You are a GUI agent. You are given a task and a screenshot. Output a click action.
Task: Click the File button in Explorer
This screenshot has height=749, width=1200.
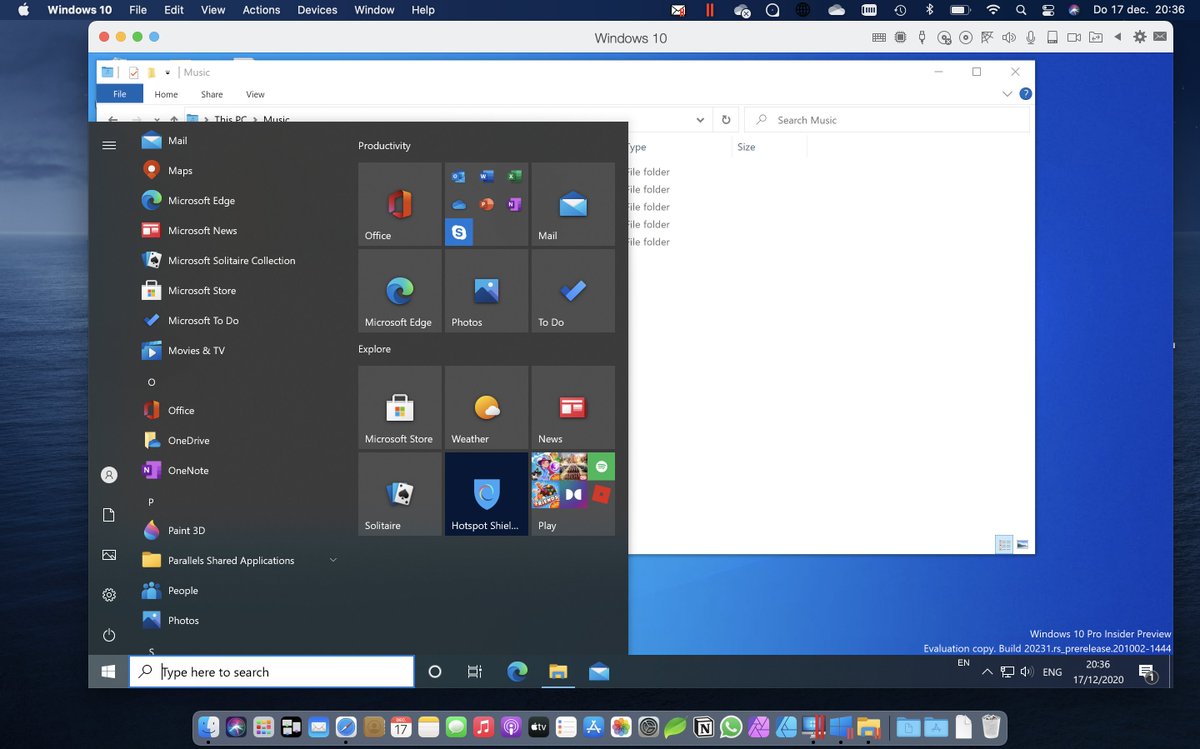point(120,94)
